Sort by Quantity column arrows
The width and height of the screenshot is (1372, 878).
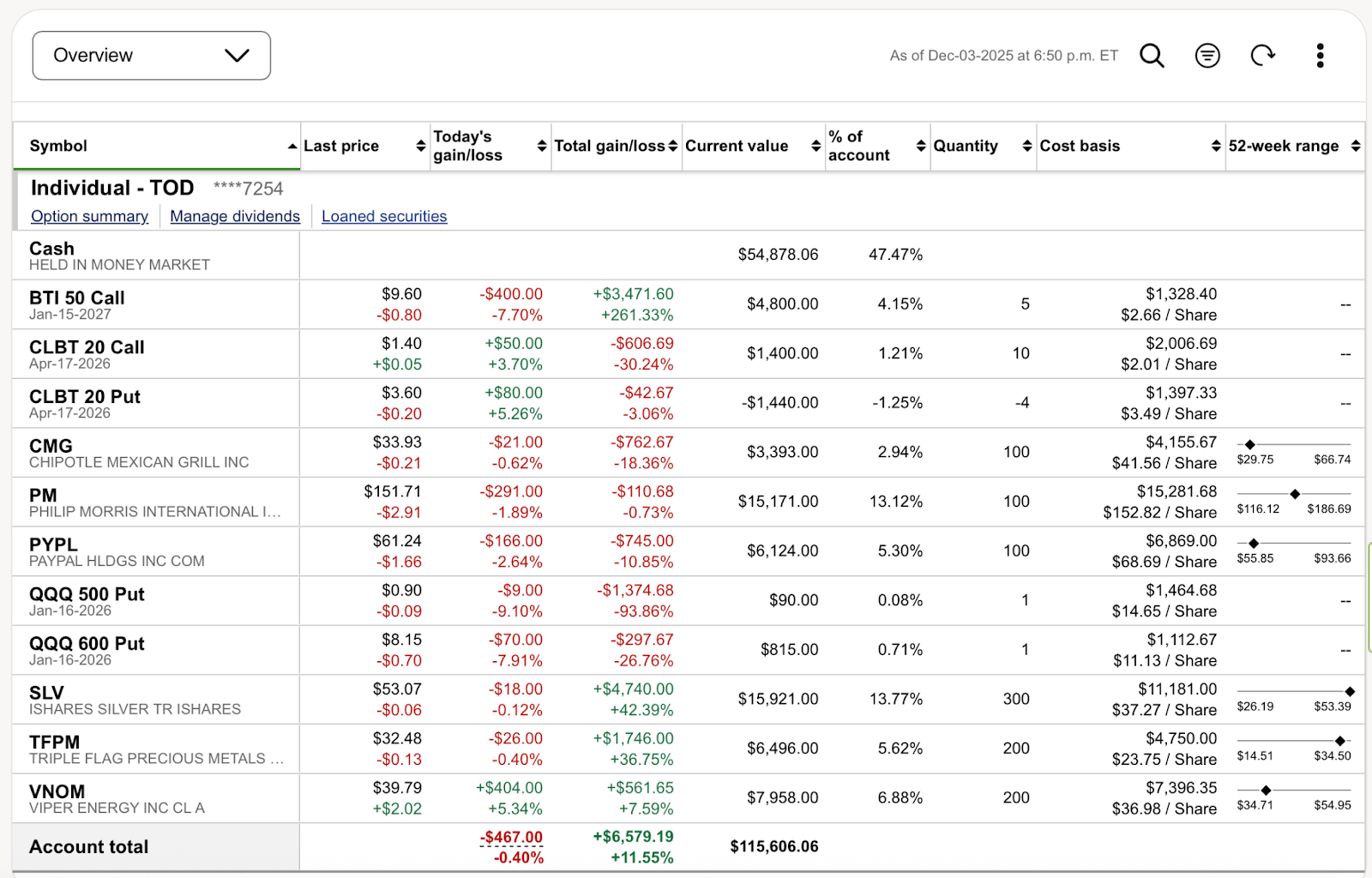click(x=1026, y=147)
